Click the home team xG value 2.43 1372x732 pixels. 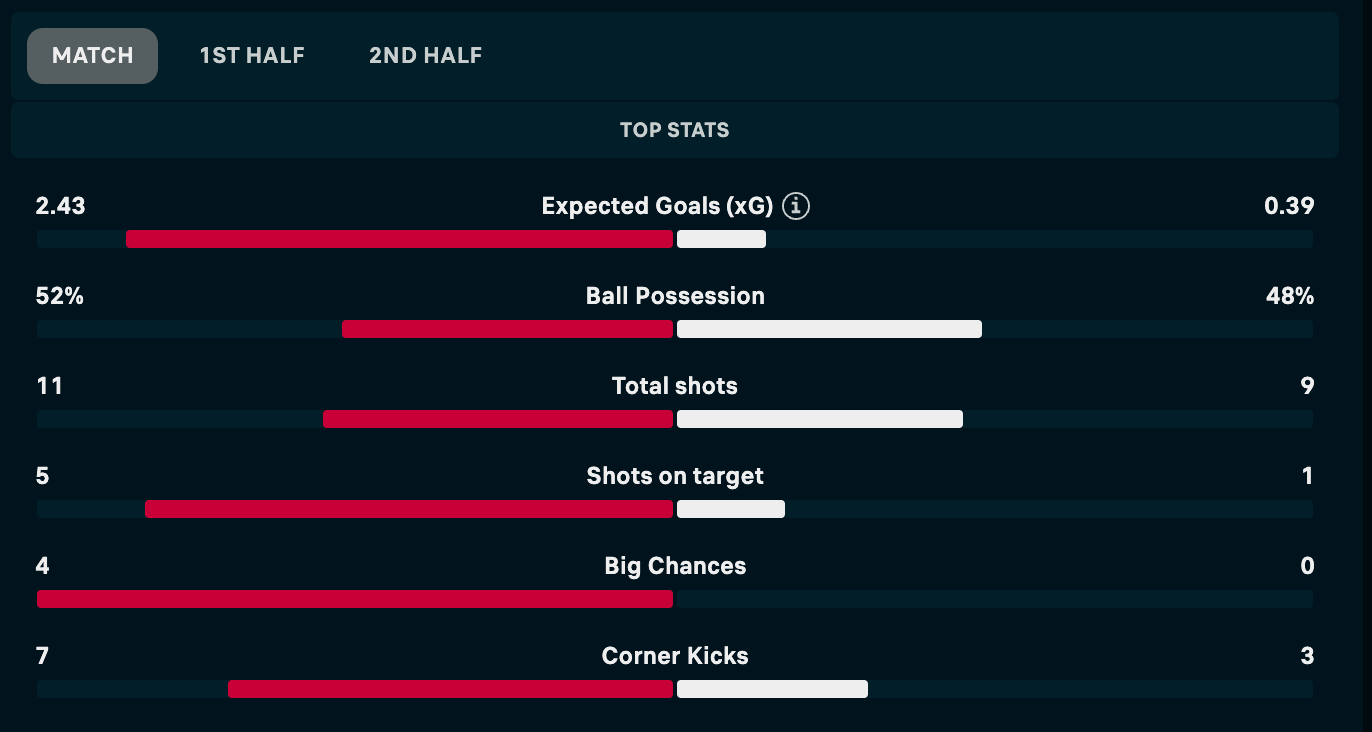[x=60, y=206]
